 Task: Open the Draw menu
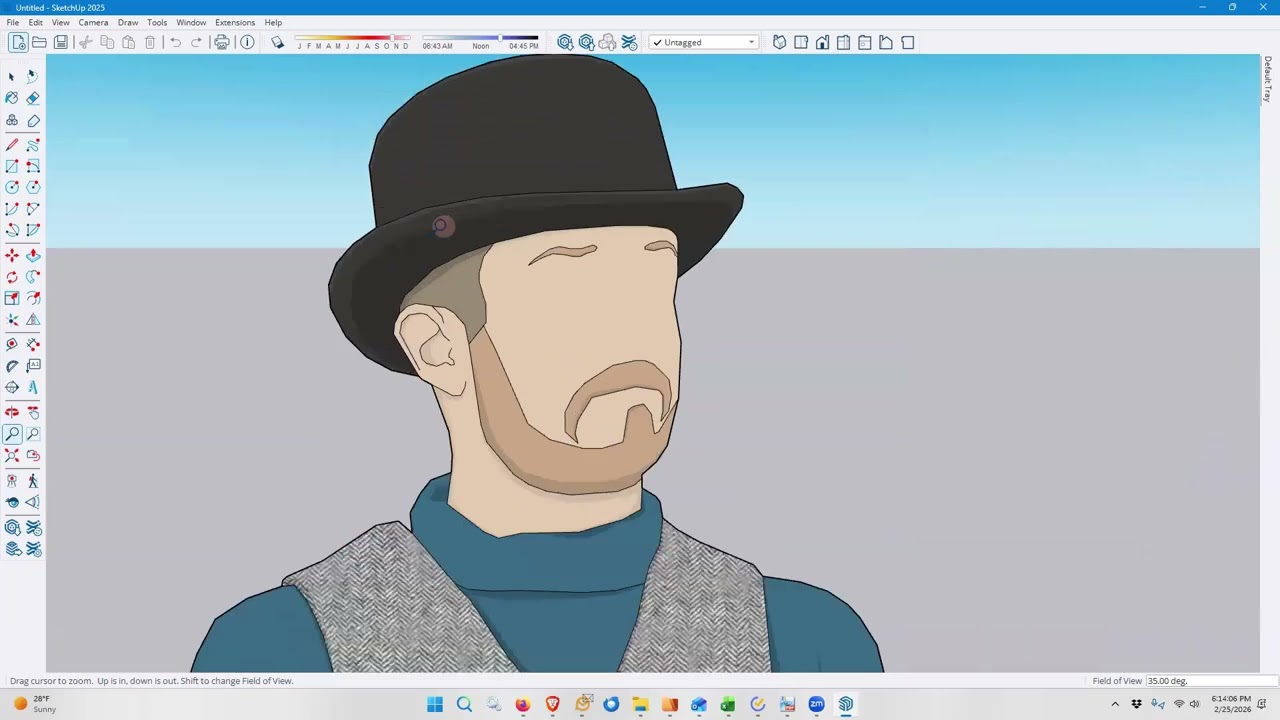pyautogui.click(x=128, y=22)
